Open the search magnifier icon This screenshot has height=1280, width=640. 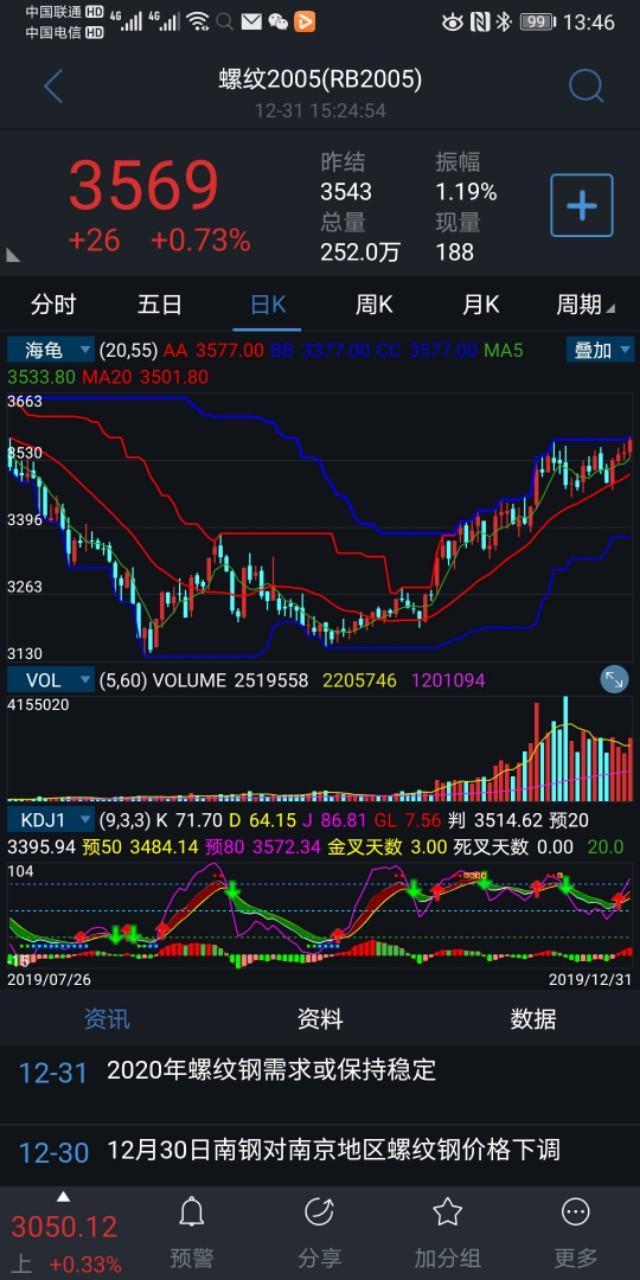click(x=586, y=87)
